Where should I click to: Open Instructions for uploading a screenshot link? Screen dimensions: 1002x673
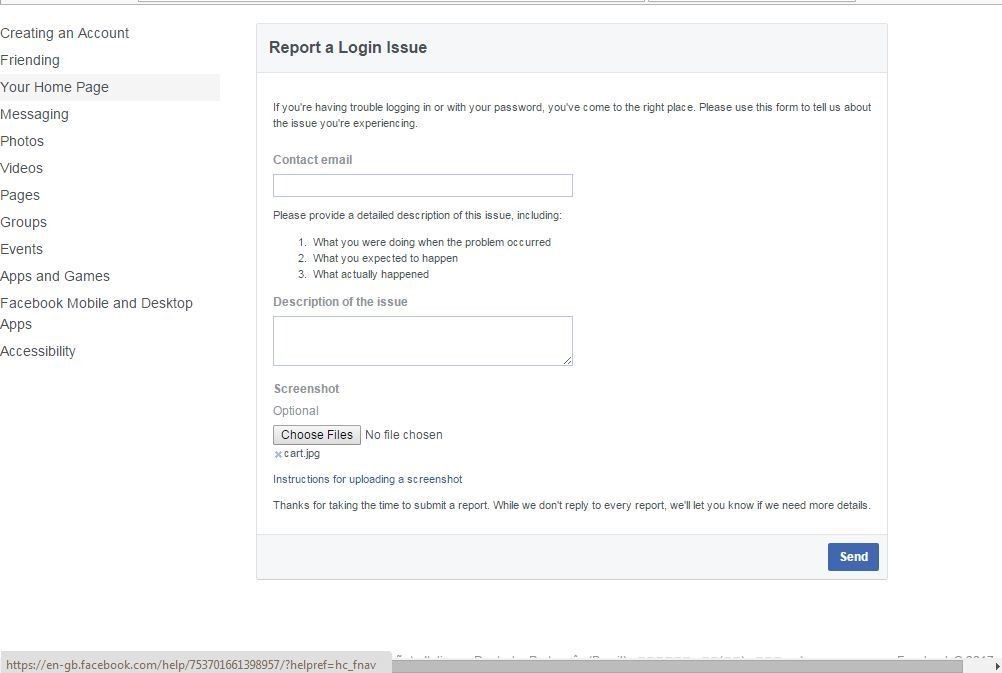click(x=367, y=479)
